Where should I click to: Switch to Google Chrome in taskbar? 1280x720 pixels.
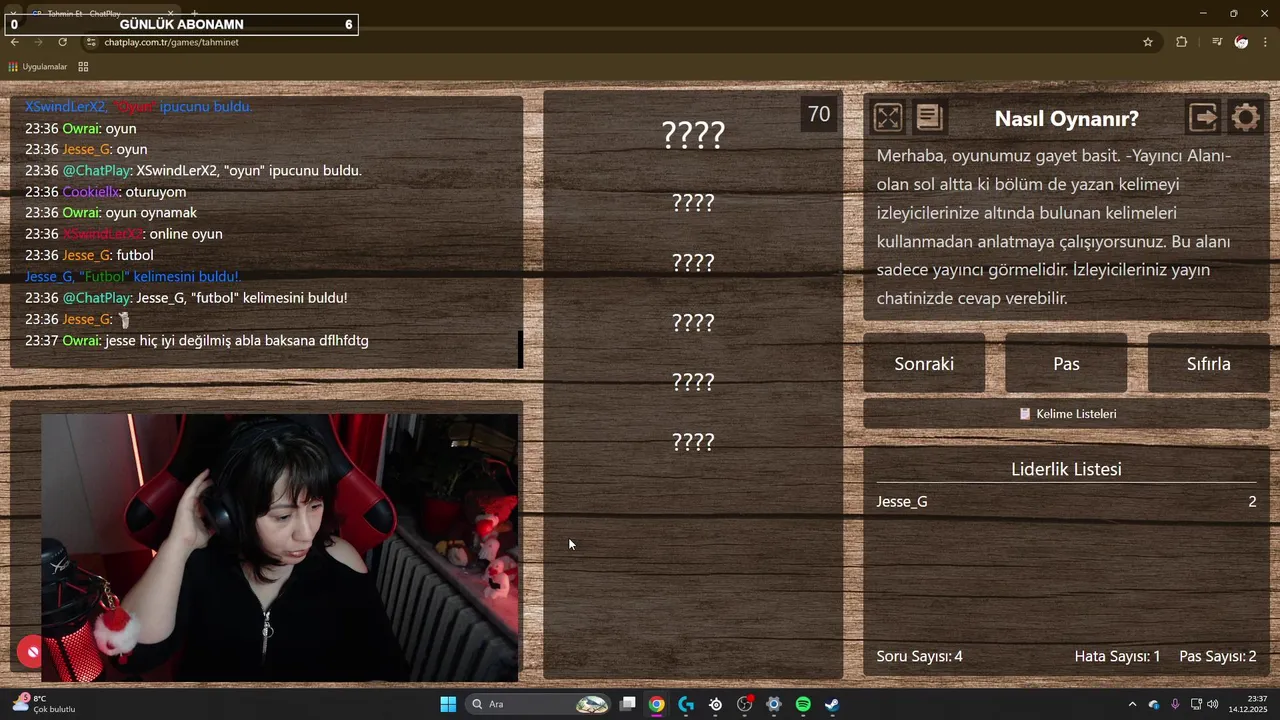pos(656,704)
